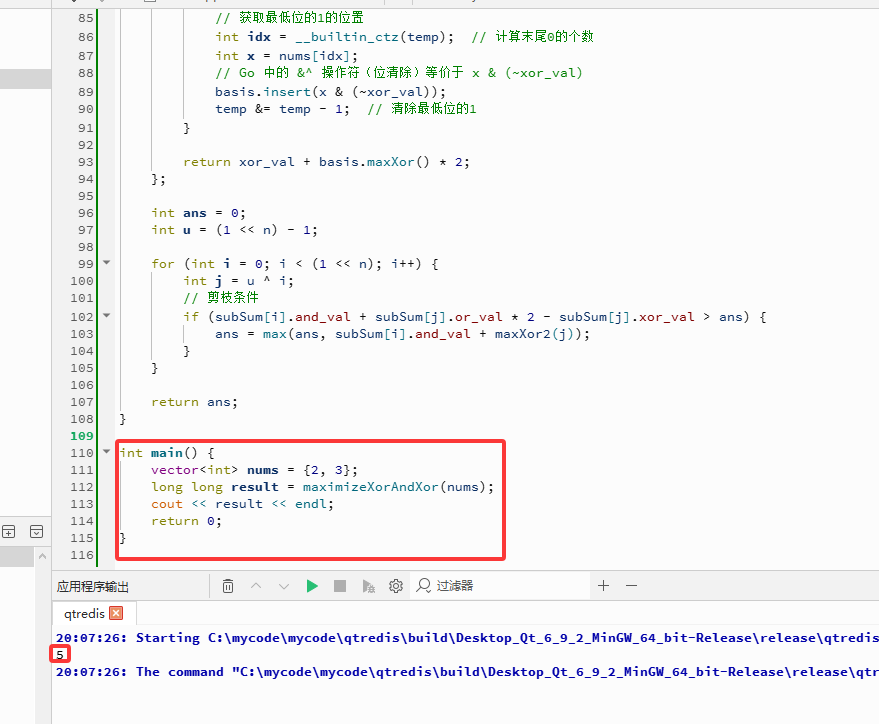Collapse the for loop at line 99
Viewport: 879px width, 724px height.
tap(106, 262)
